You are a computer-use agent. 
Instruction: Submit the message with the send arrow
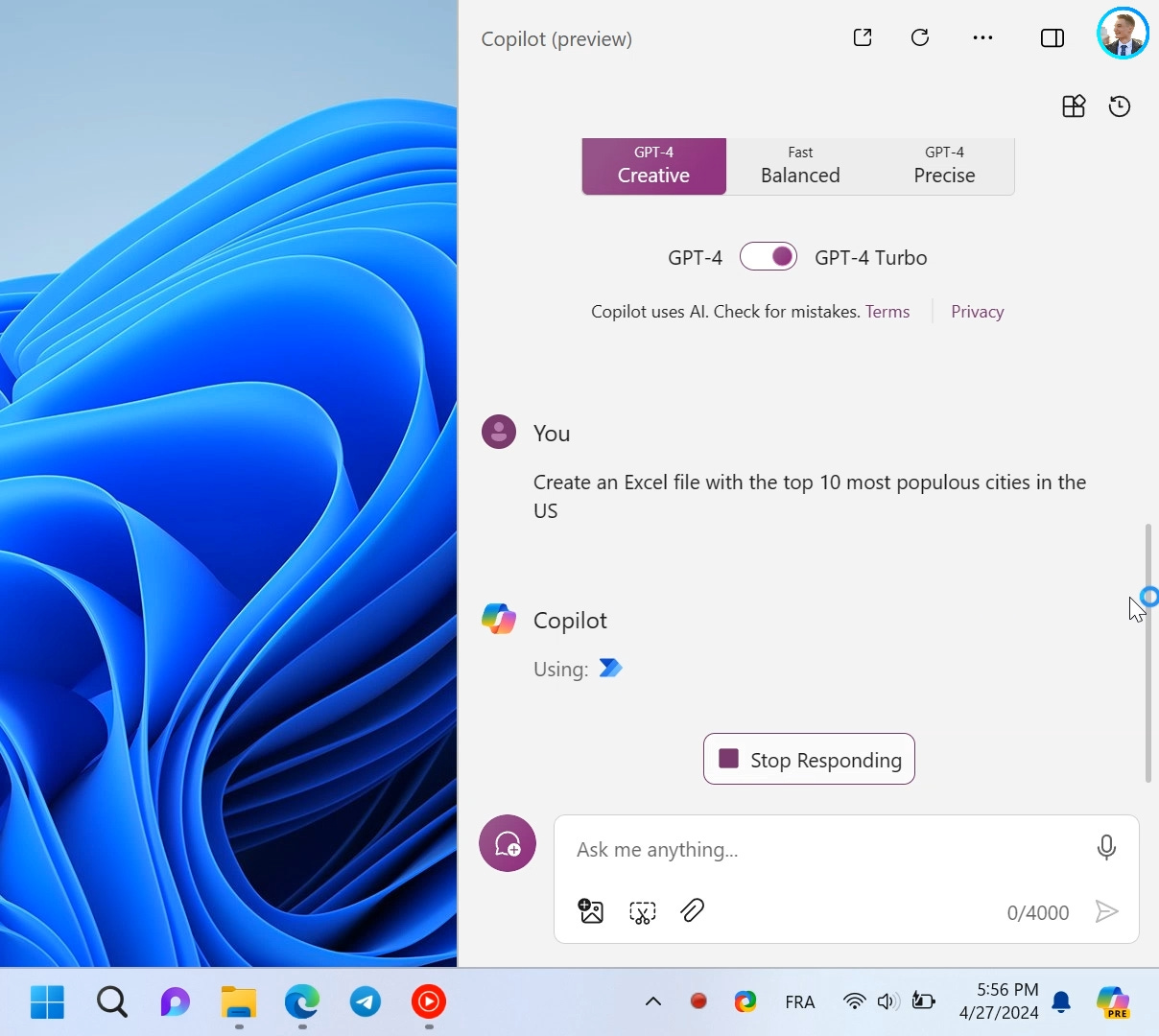pyautogui.click(x=1106, y=911)
